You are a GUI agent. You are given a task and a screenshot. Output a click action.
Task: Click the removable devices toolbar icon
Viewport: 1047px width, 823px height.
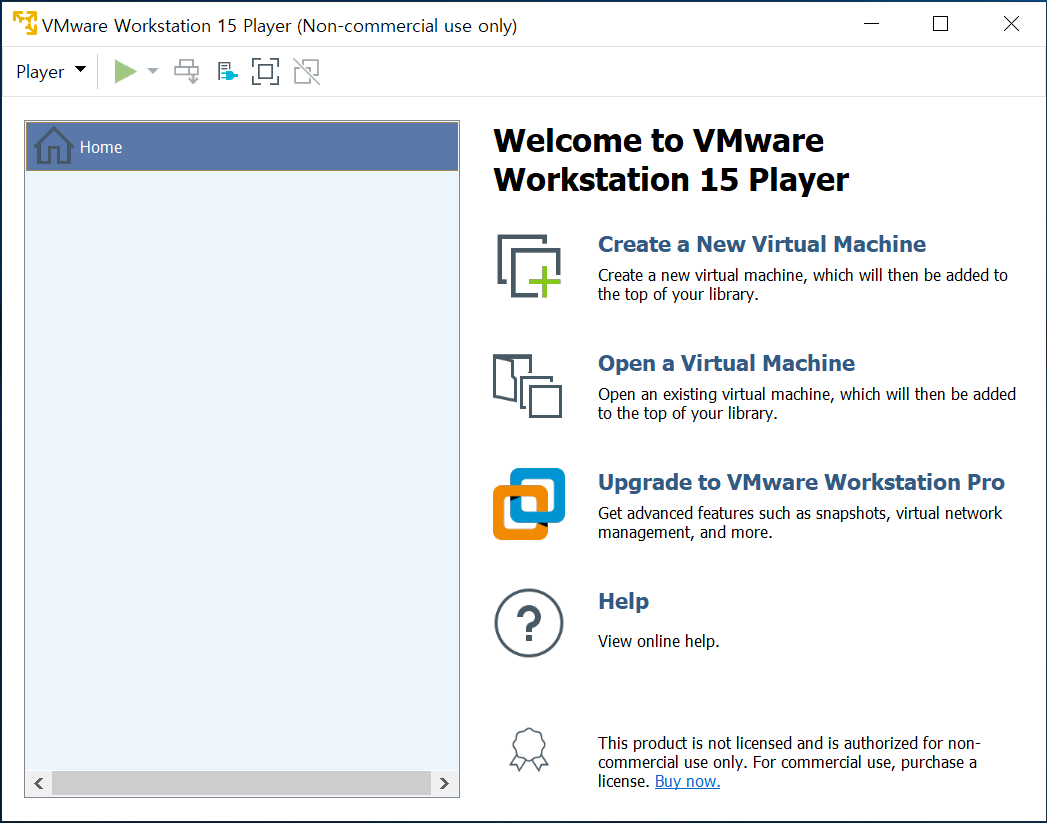point(227,71)
